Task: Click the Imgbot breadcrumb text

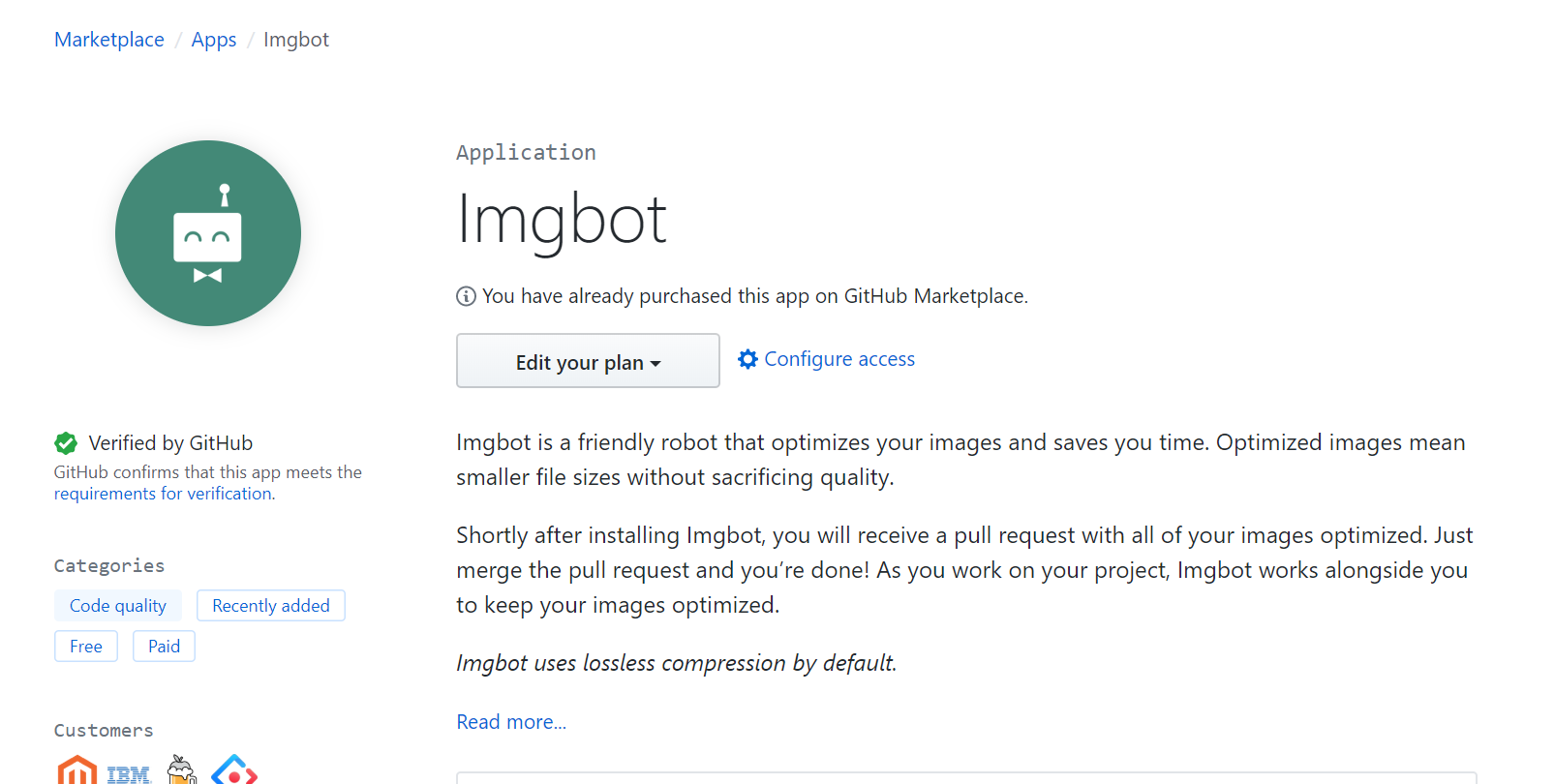Action: [296, 40]
